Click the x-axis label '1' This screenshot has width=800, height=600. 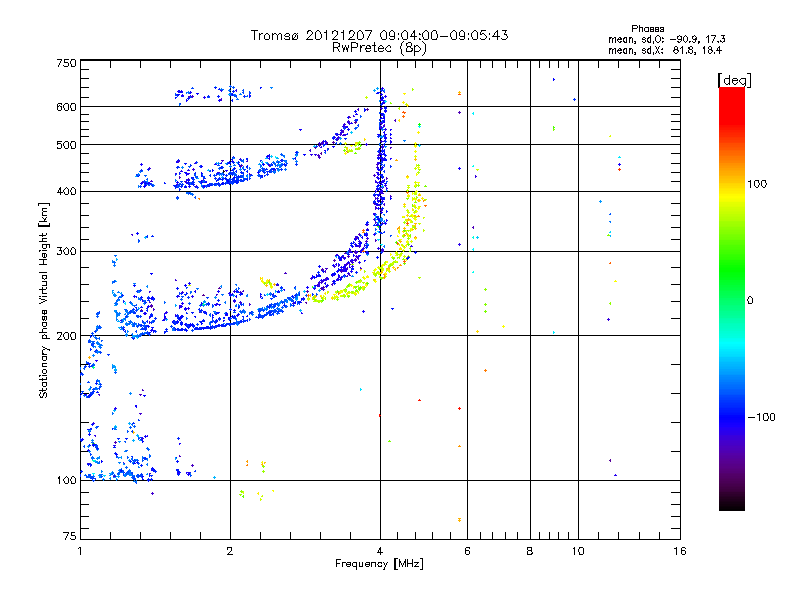[80, 551]
